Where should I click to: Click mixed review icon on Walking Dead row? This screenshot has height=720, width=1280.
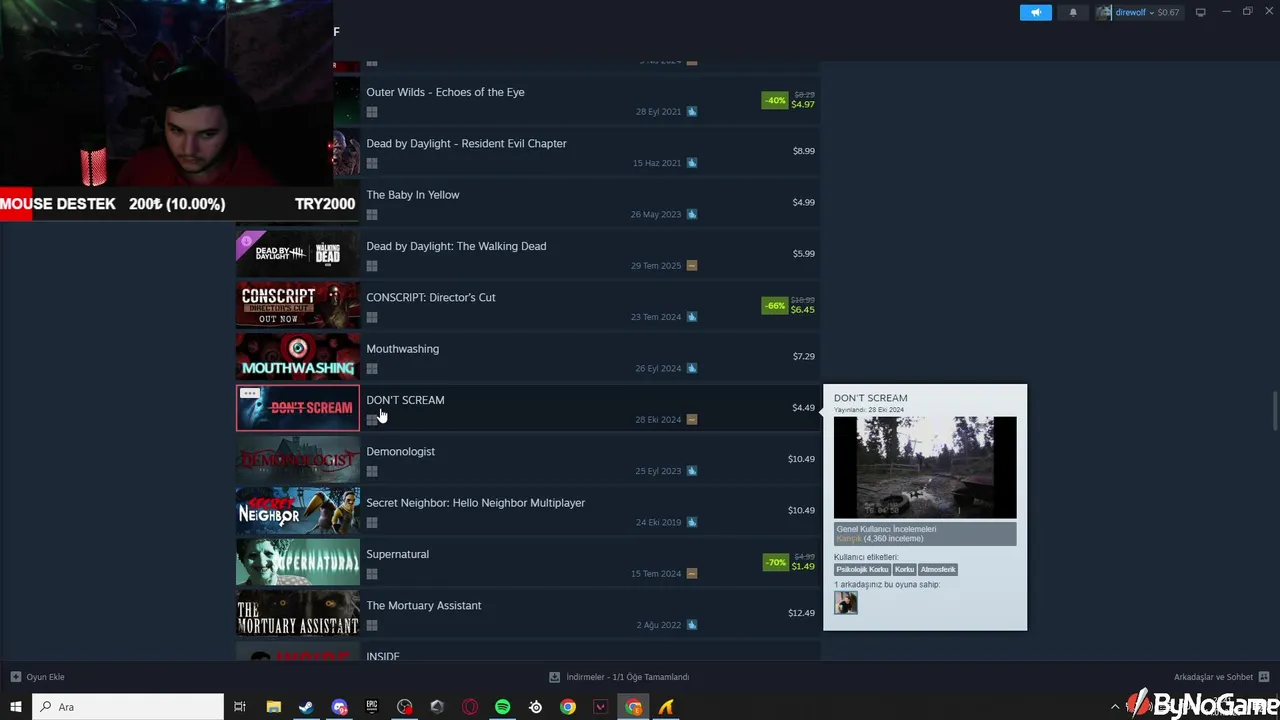(692, 266)
